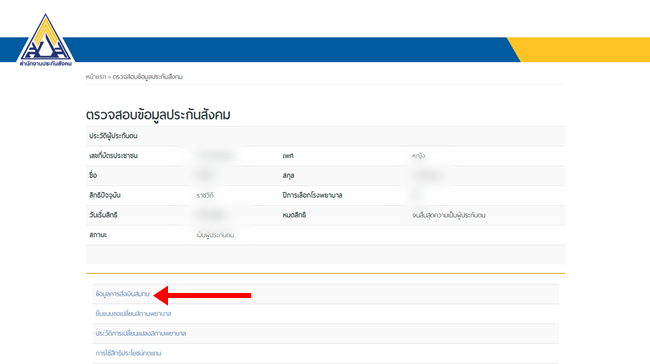Click the สกุล label

(288, 175)
